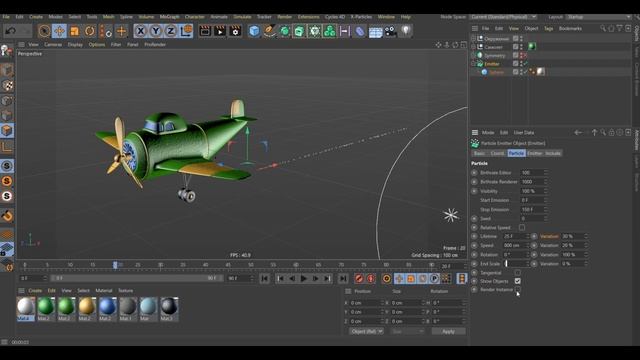The image size is (640, 360).
Task: Select the white Mat.4 material swatch
Action: pos(26,309)
